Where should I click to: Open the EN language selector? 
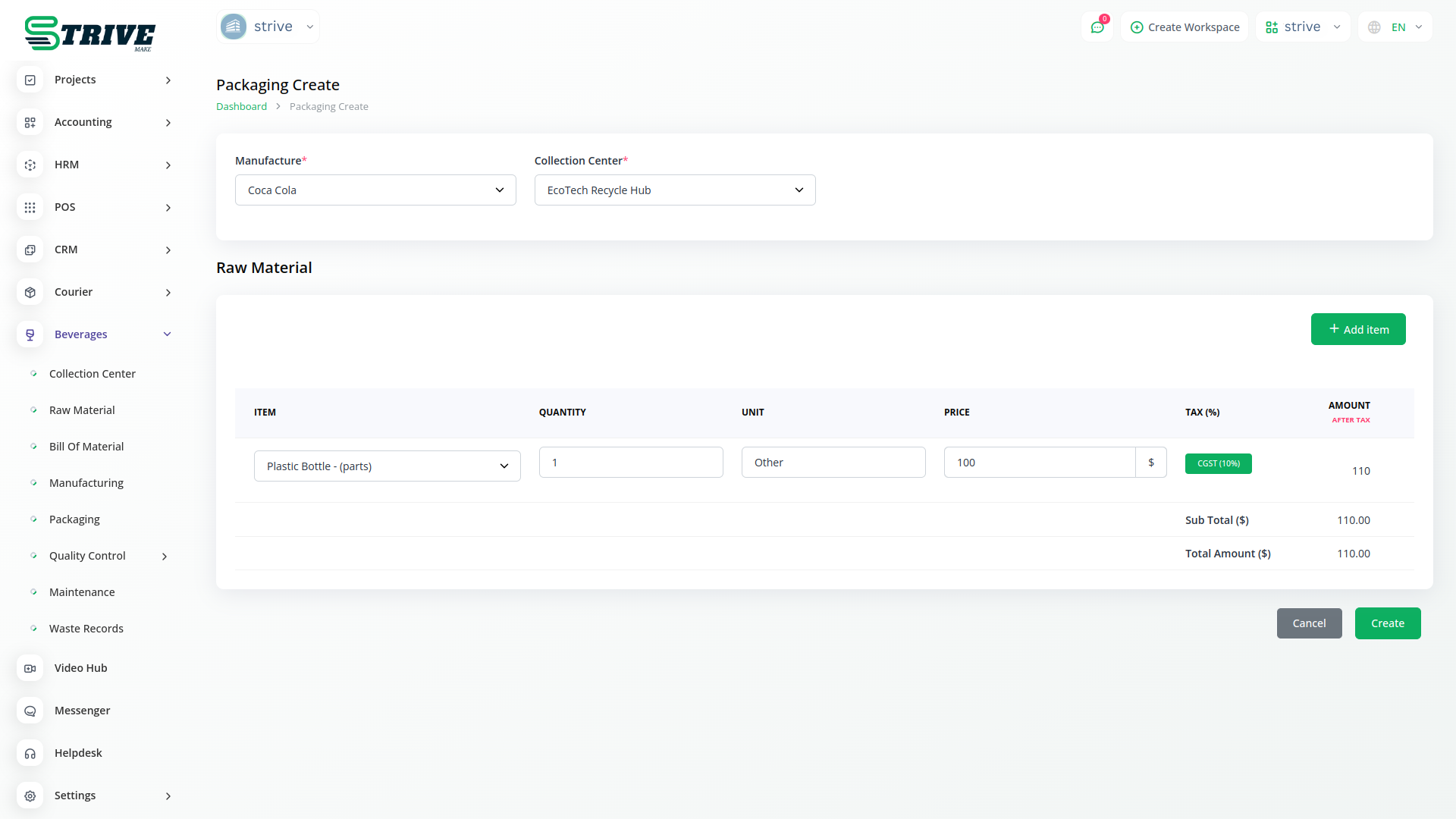[1397, 27]
